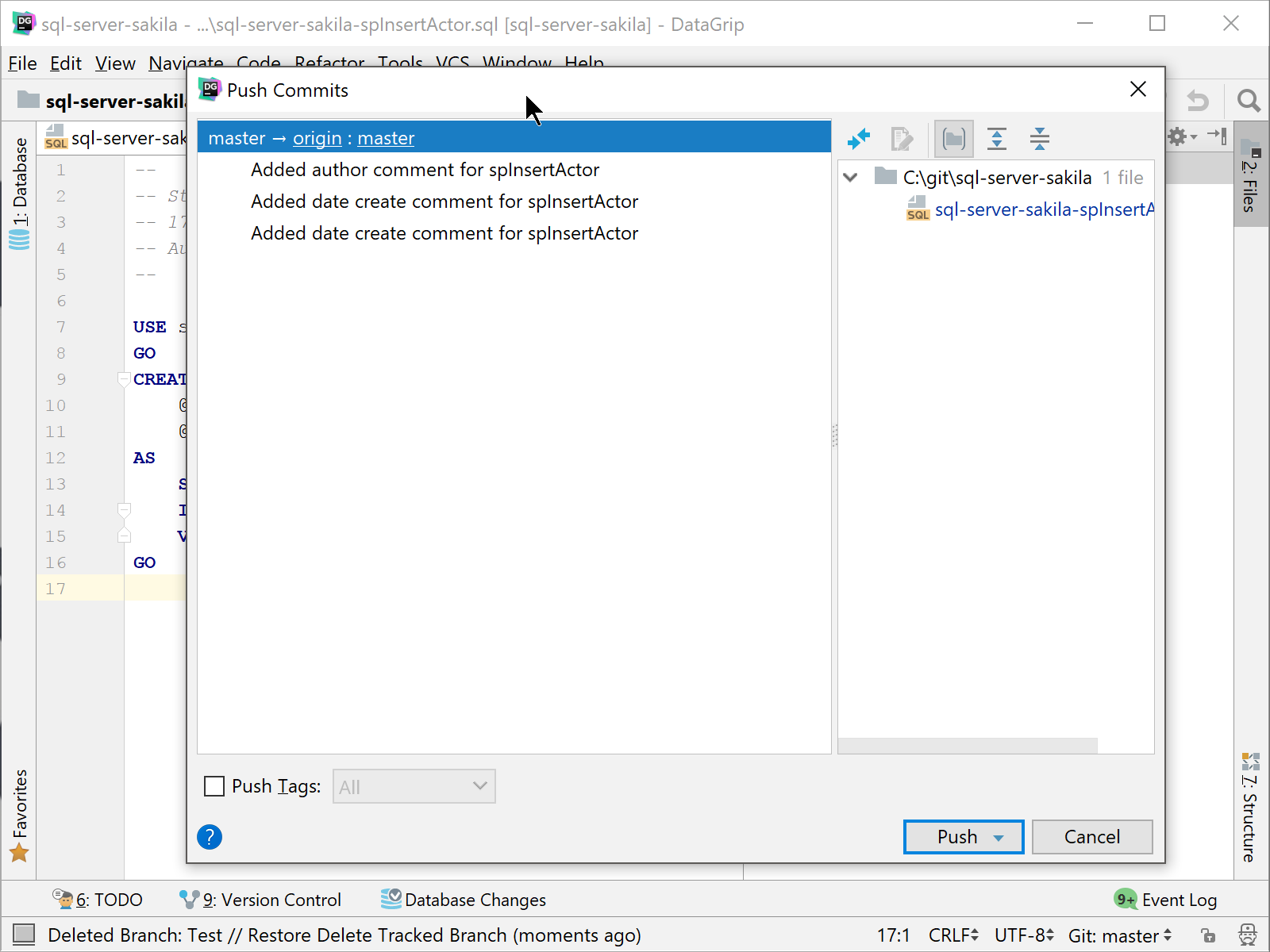The image size is (1270, 952).
Task: Enable the Push Tags checkbox
Action: [214, 786]
